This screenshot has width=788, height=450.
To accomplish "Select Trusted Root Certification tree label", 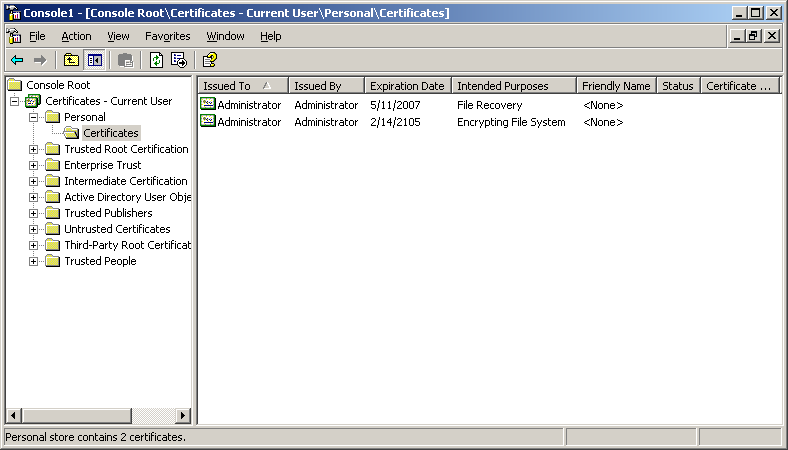I will pyautogui.click(x=126, y=149).
